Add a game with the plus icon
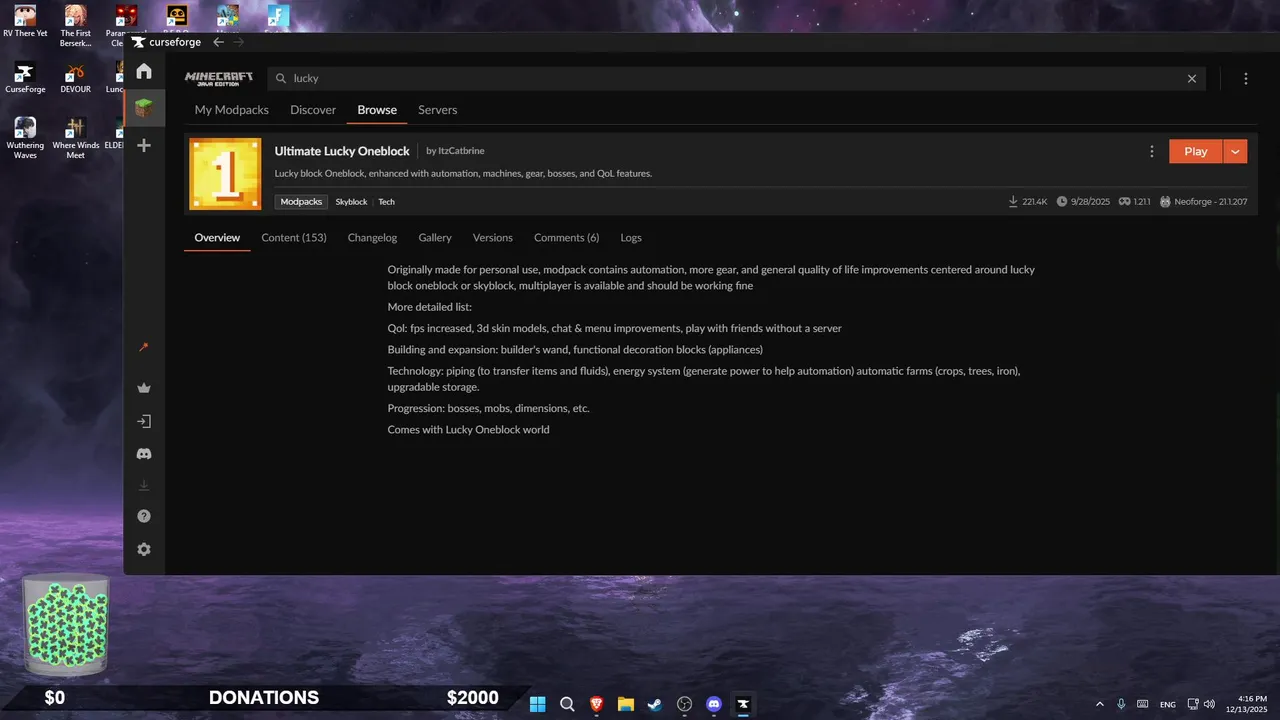 [x=144, y=145]
